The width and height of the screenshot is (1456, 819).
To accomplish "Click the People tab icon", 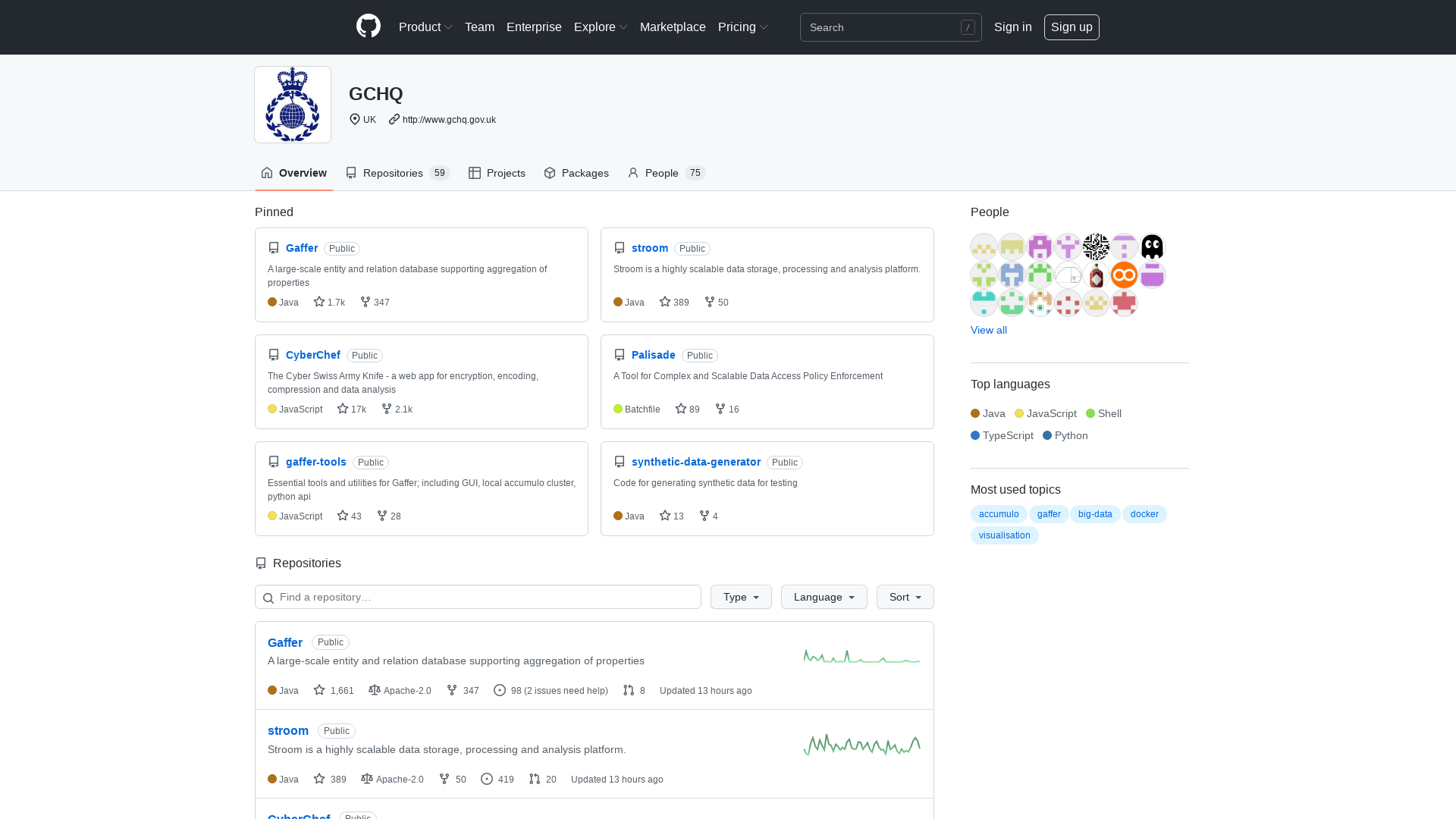I will (x=633, y=173).
